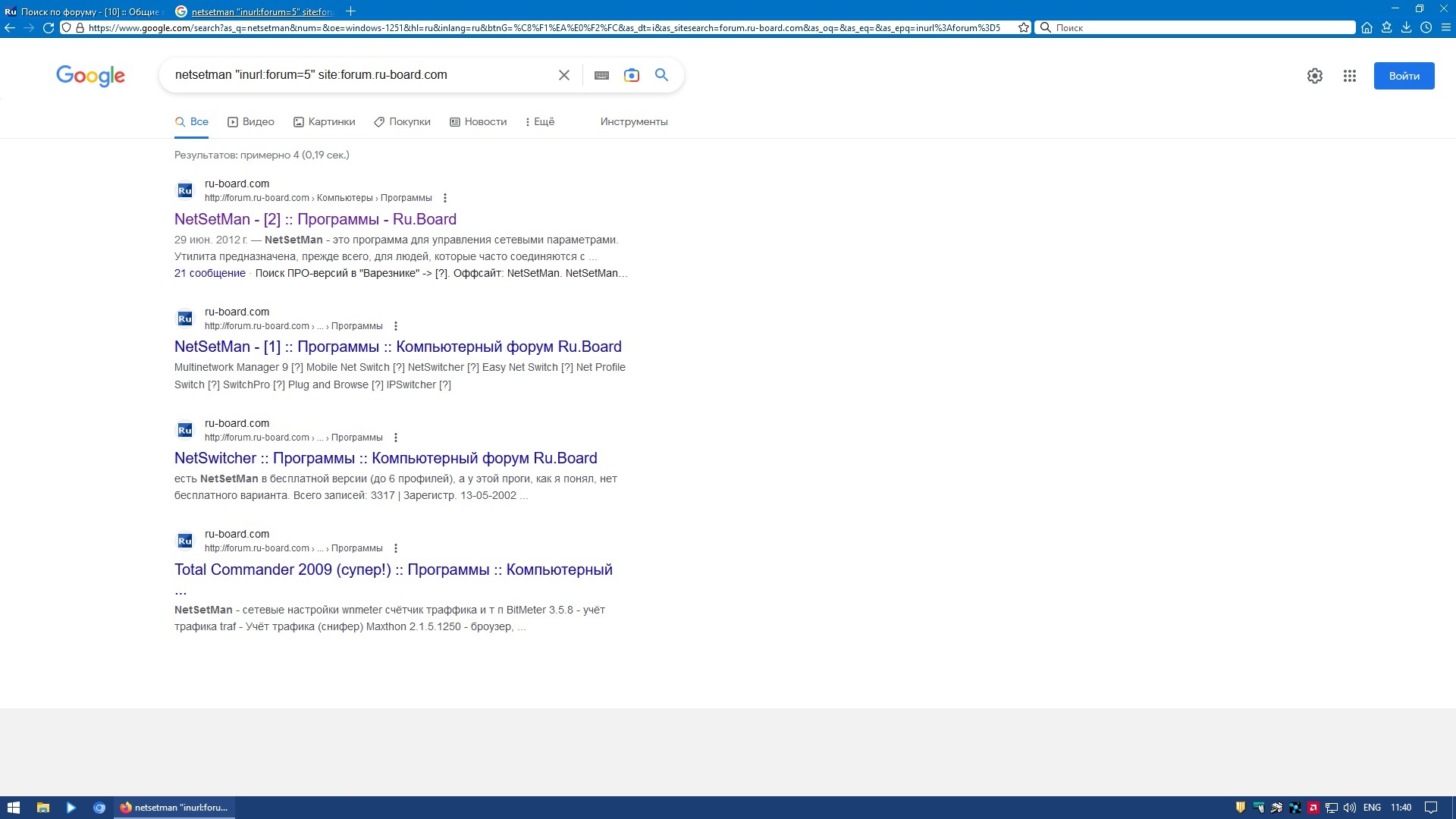Go to Google homepage via logo

point(90,76)
